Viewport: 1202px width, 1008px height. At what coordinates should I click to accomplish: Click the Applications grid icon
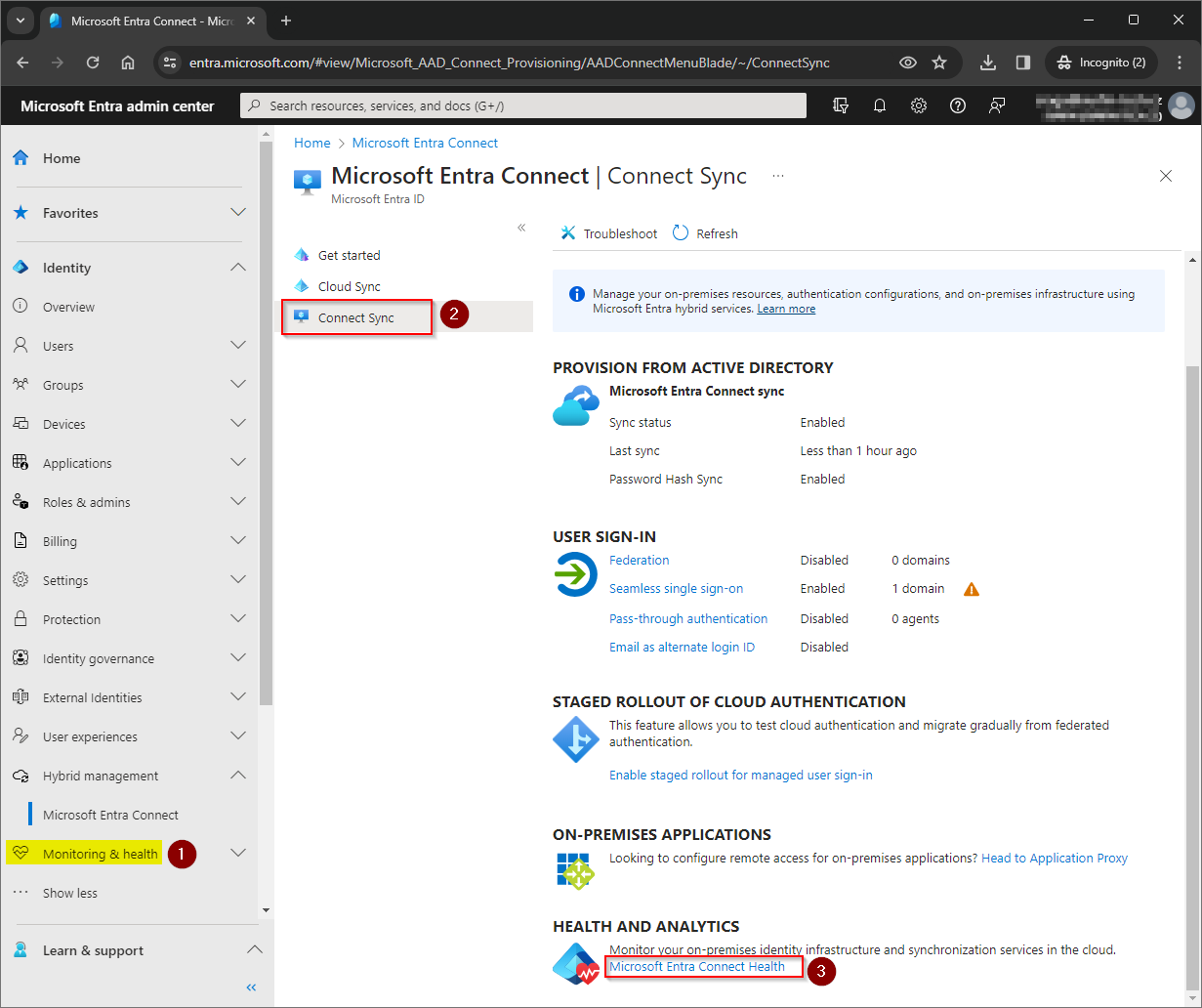point(21,463)
